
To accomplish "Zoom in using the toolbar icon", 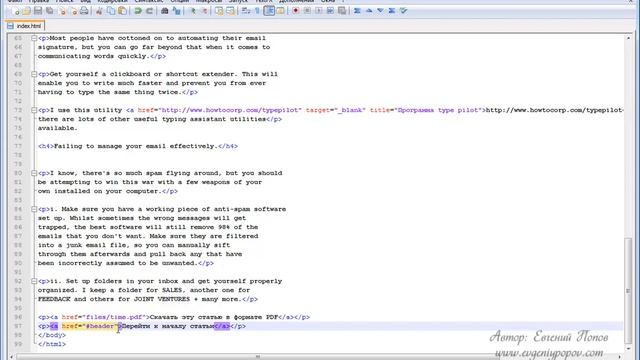I will (193, 11).
